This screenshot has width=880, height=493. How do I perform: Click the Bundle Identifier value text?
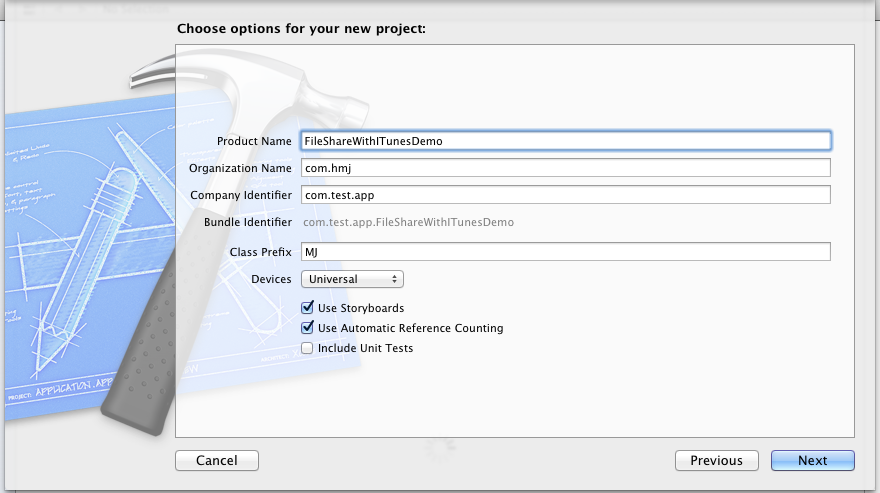point(408,222)
